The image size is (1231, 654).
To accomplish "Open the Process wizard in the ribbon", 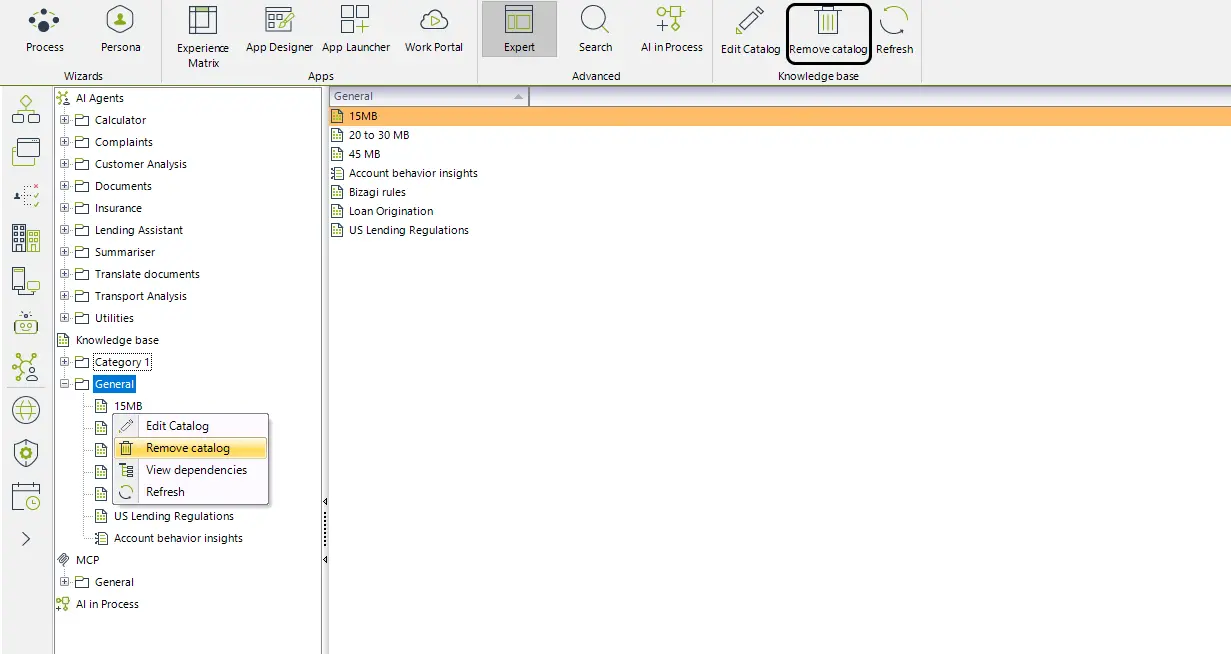I will [x=45, y=30].
